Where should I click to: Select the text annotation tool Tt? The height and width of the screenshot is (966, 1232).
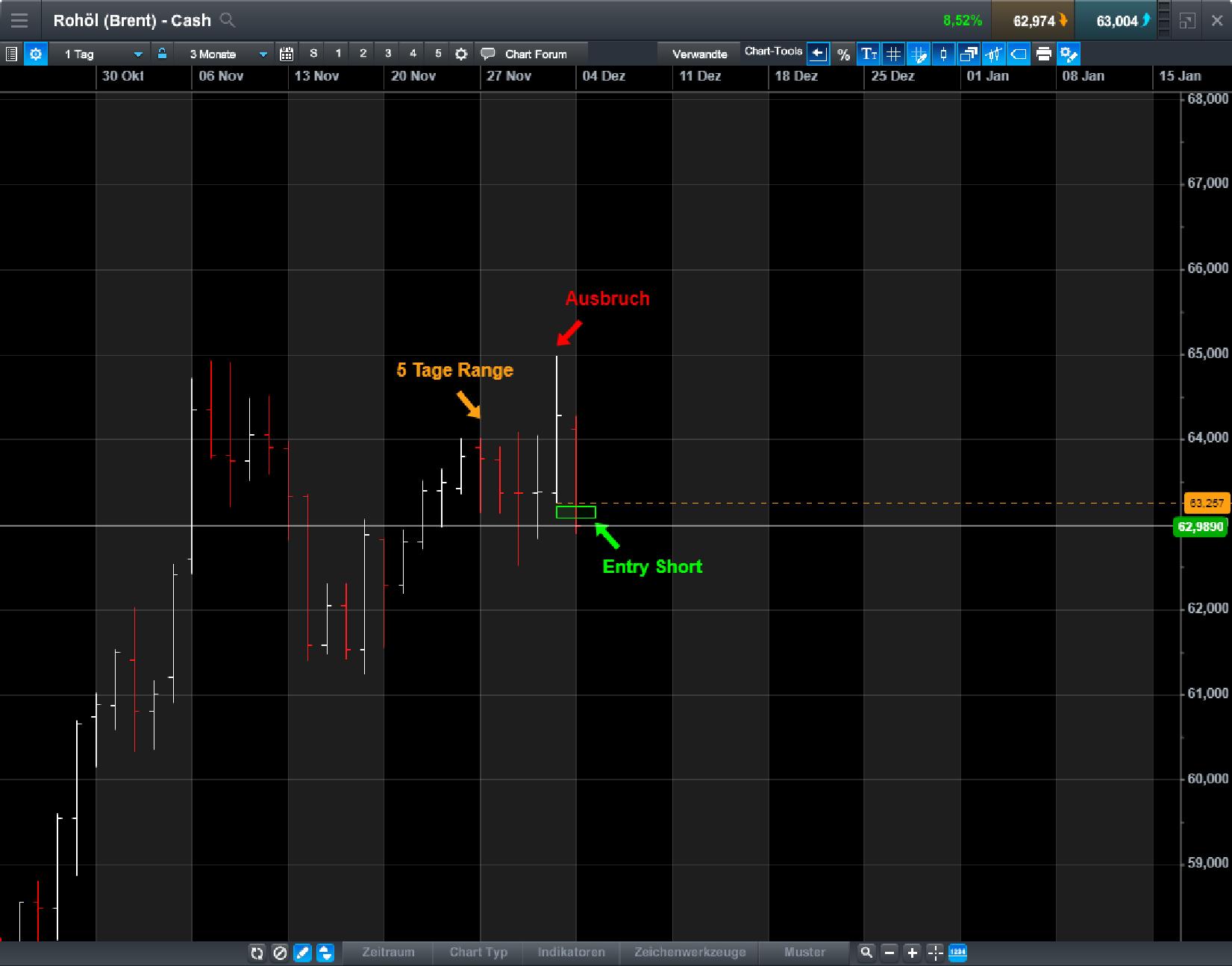pos(868,53)
